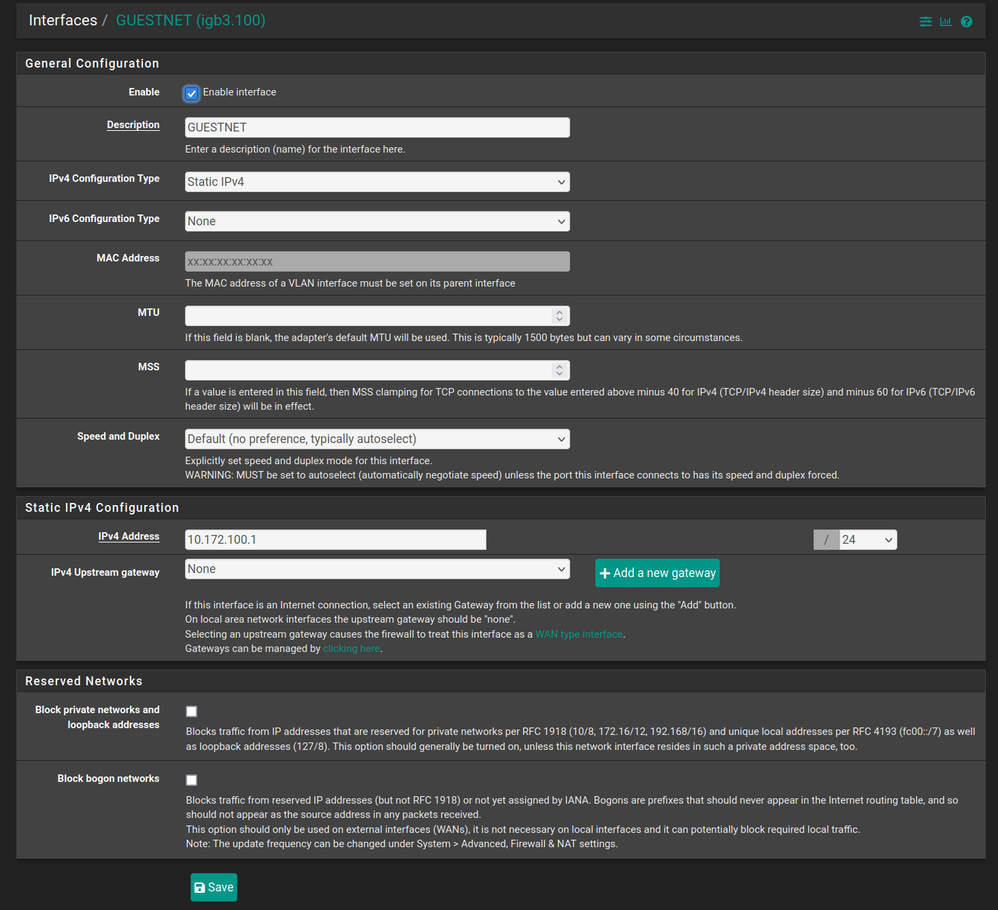Click the help question mark icon
998x910 pixels.
(x=966, y=21)
